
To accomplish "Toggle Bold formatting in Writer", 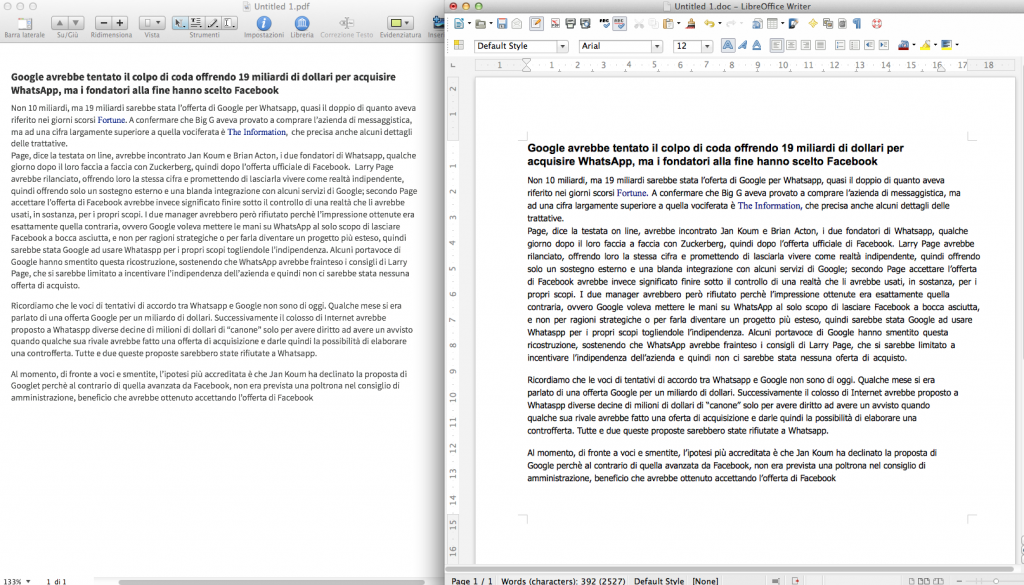I will click(x=728, y=45).
